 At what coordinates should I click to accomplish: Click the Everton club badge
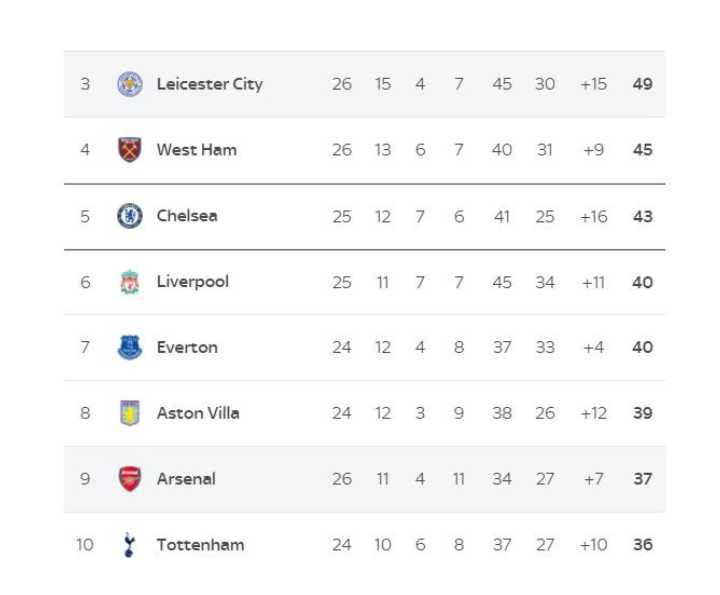[x=130, y=347]
